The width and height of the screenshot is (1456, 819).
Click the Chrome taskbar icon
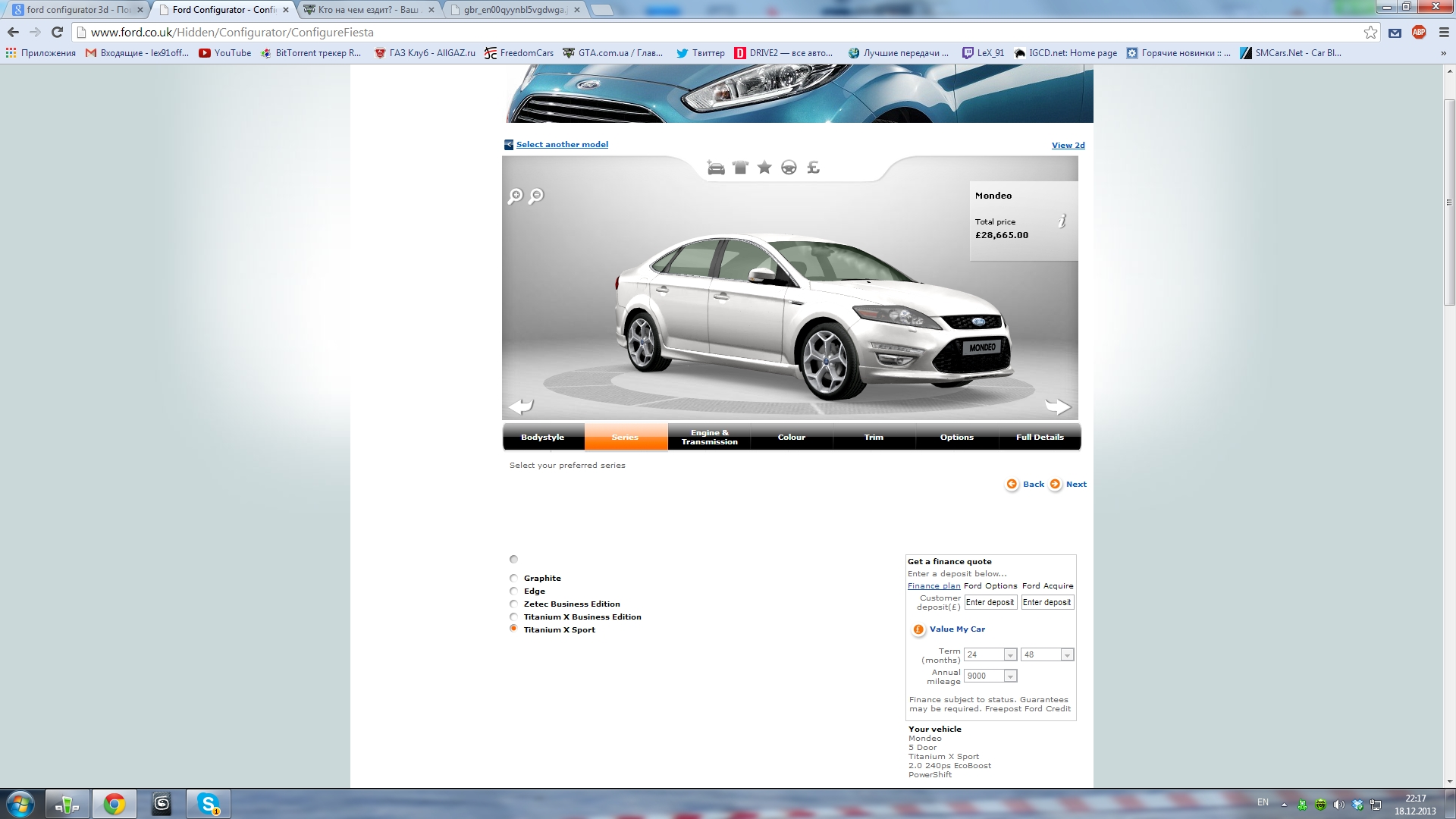(x=115, y=804)
